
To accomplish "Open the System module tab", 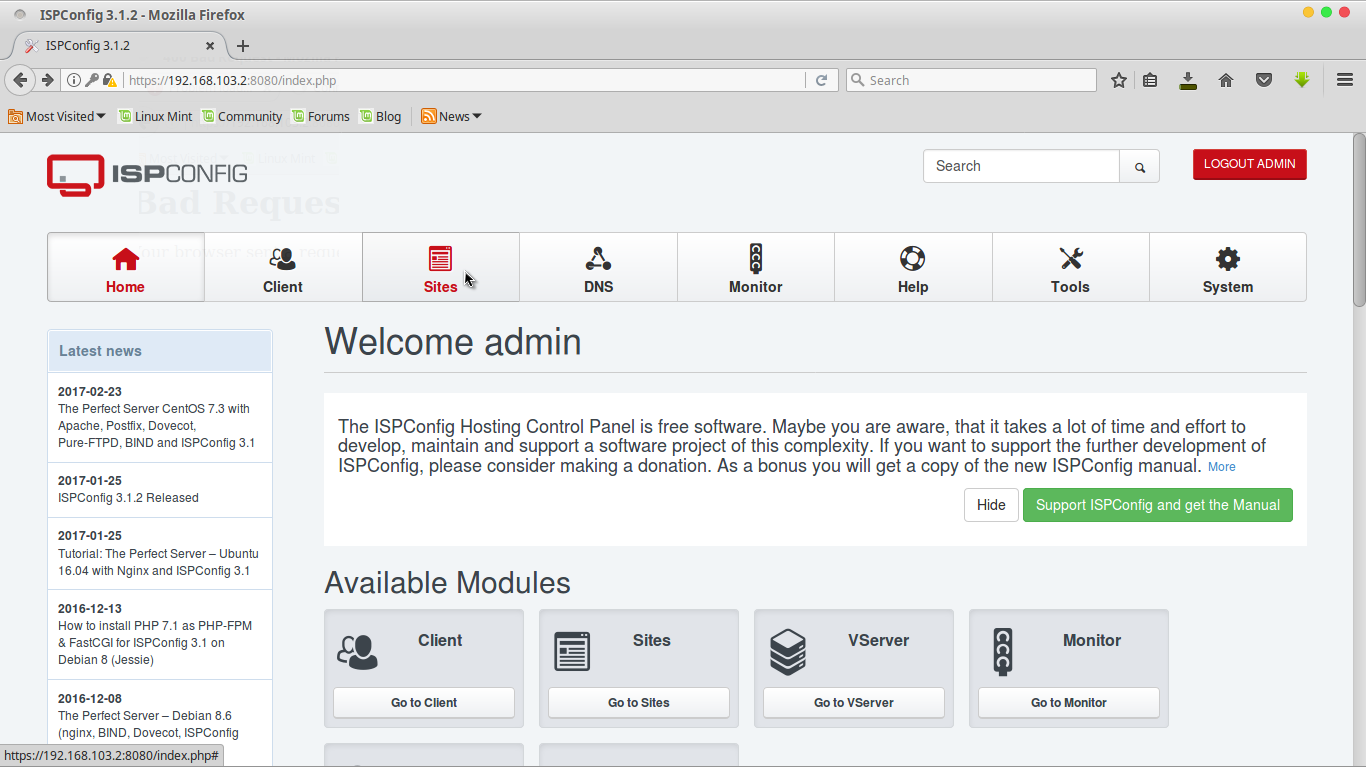I will (x=1228, y=267).
